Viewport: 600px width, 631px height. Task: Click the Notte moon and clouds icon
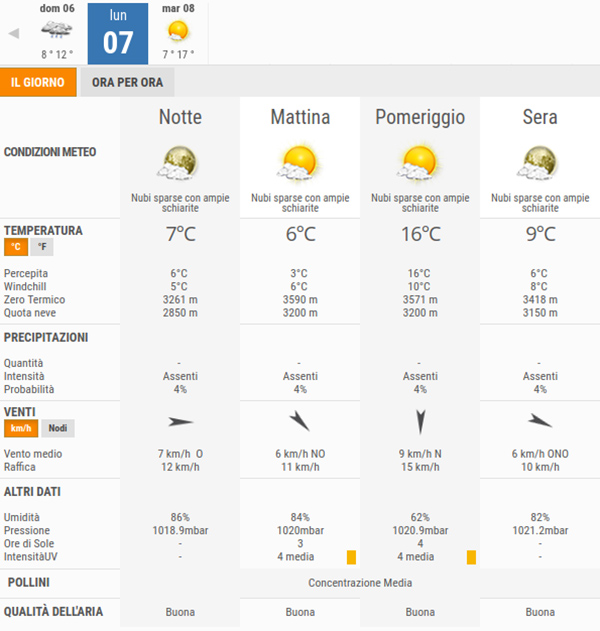[177, 163]
